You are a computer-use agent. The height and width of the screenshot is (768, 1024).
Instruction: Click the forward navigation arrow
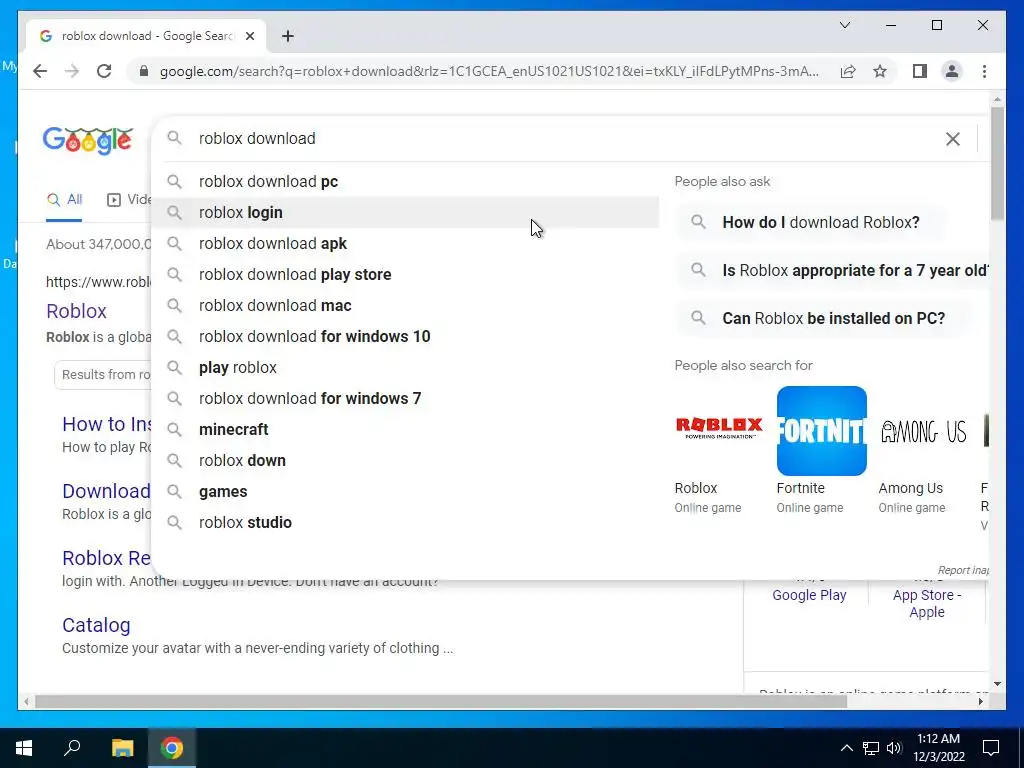coord(72,71)
